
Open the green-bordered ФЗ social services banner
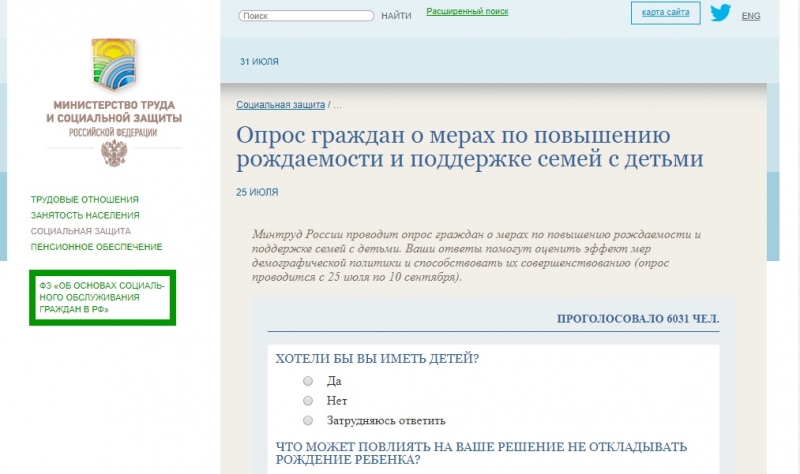[x=102, y=297]
